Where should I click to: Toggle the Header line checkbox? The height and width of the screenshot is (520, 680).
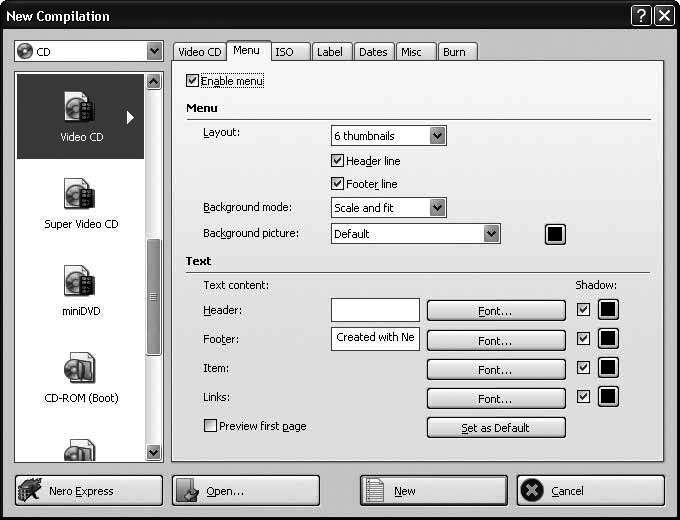337,161
